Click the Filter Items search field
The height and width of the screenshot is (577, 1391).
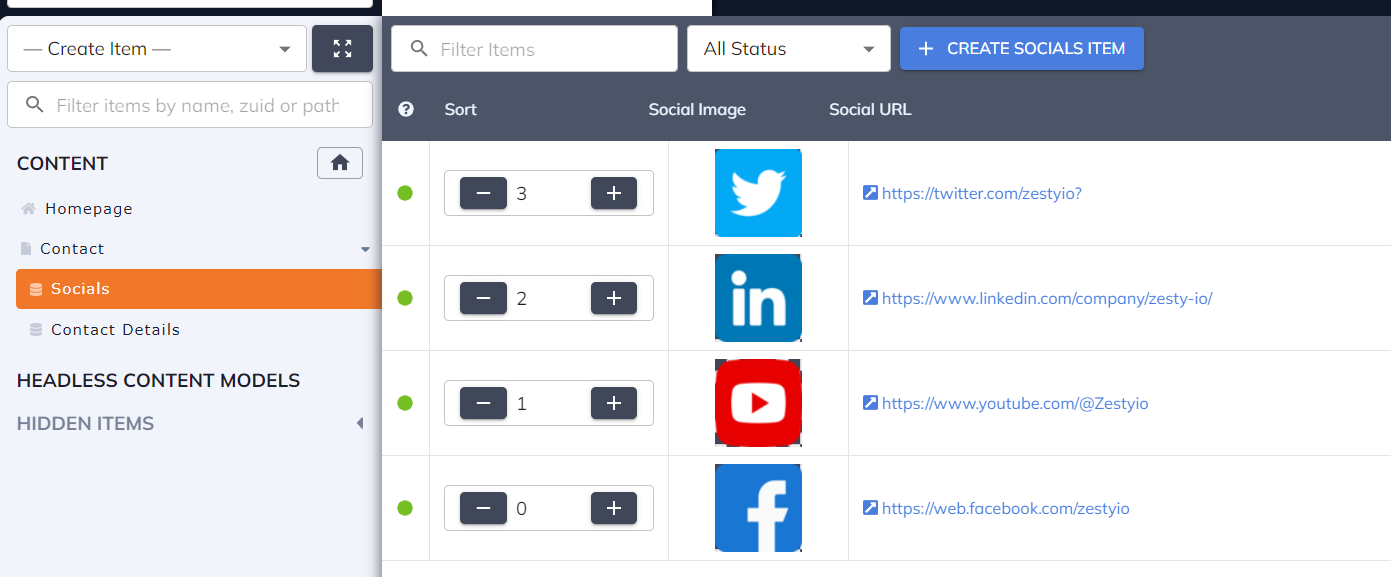pyautogui.click(x=534, y=48)
